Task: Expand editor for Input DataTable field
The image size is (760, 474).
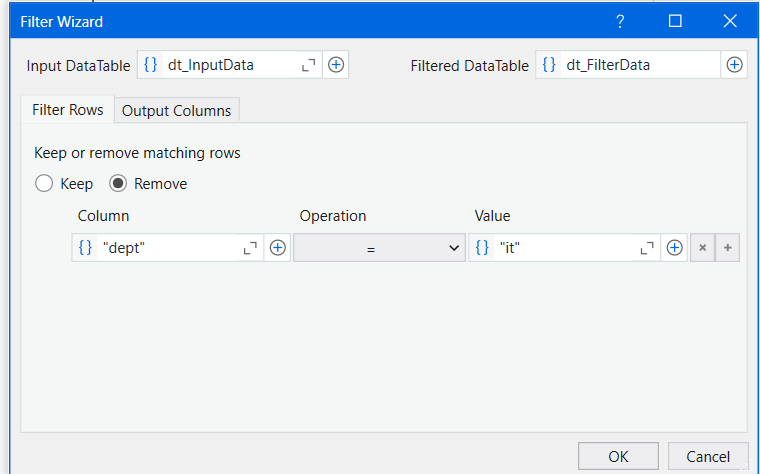Action: click(309, 65)
